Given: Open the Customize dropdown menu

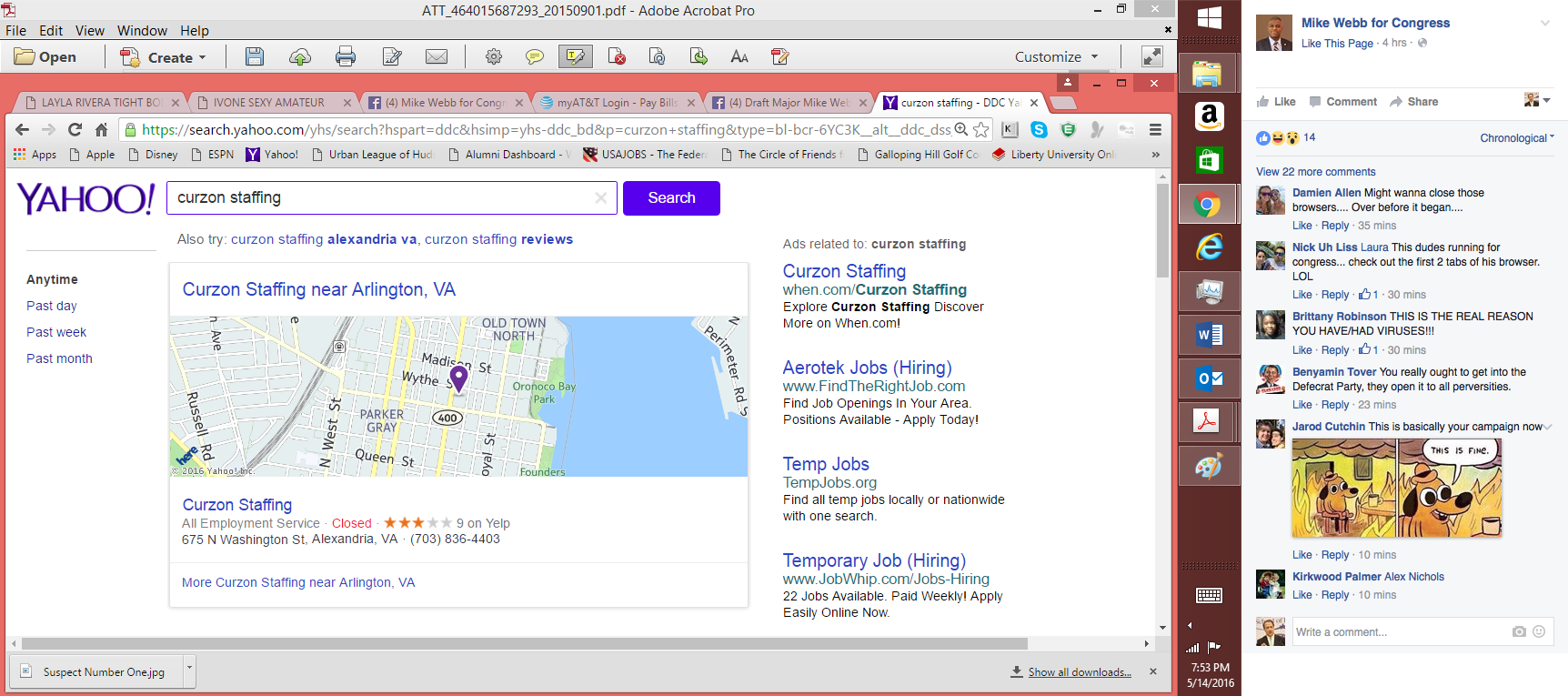Looking at the screenshot, I should coord(1056,56).
